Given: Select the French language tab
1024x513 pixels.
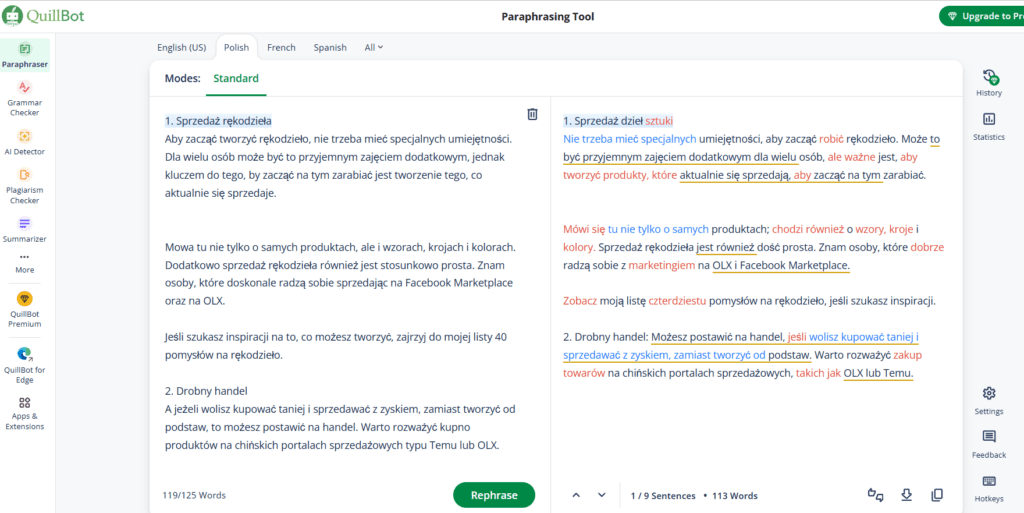Looking at the screenshot, I should (x=281, y=47).
